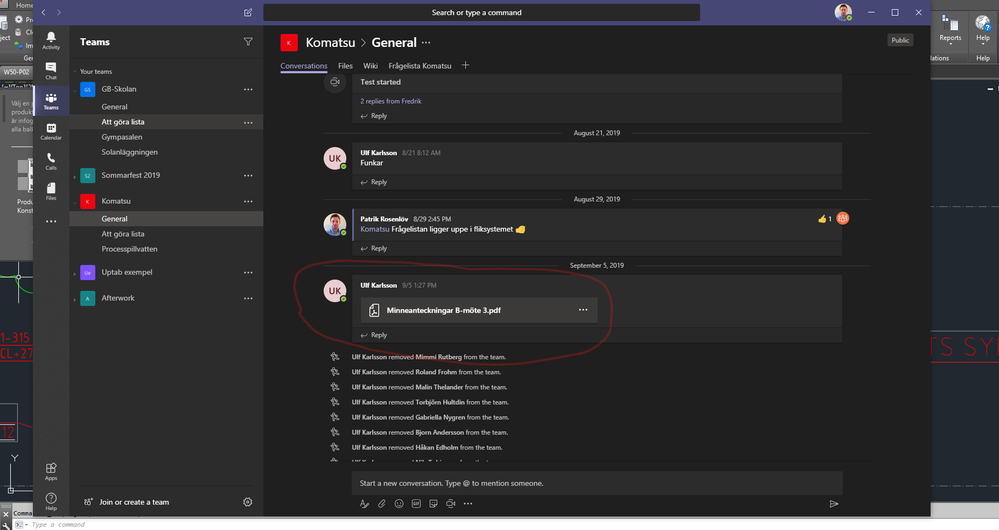Open the Teams section in sidebar
Image resolution: width=999 pixels, height=530 pixels.
point(51,101)
